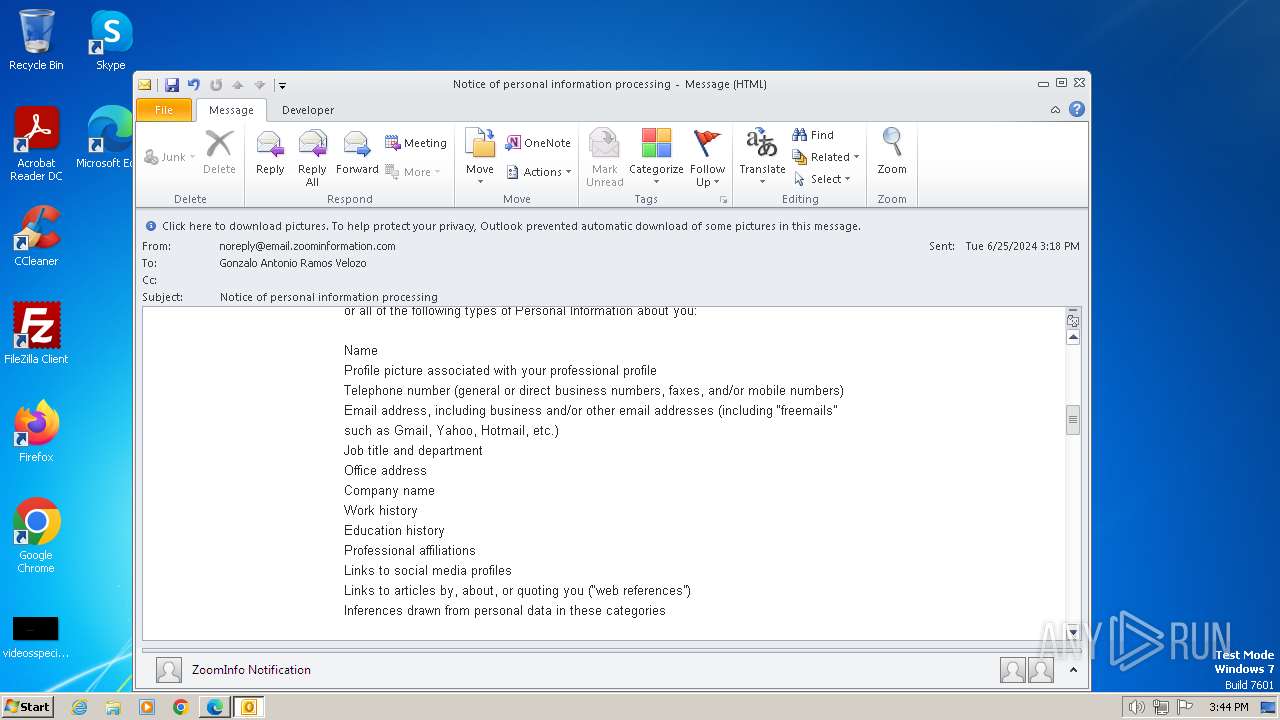Click the Undo quick access icon
This screenshot has height=720, width=1280.
click(194, 85)
